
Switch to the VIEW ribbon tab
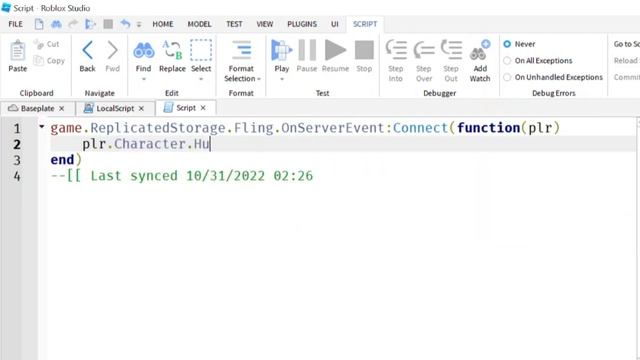point(264,24)
